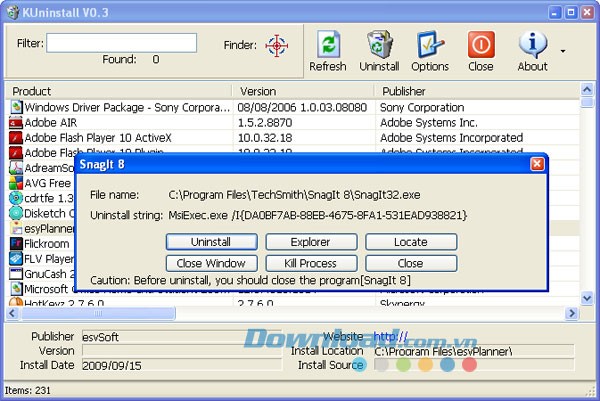Image resolution: width=600 pixels, height=401 pixels.
Task: Click the Close Window button in dialog
Action: tap(212, 264)
